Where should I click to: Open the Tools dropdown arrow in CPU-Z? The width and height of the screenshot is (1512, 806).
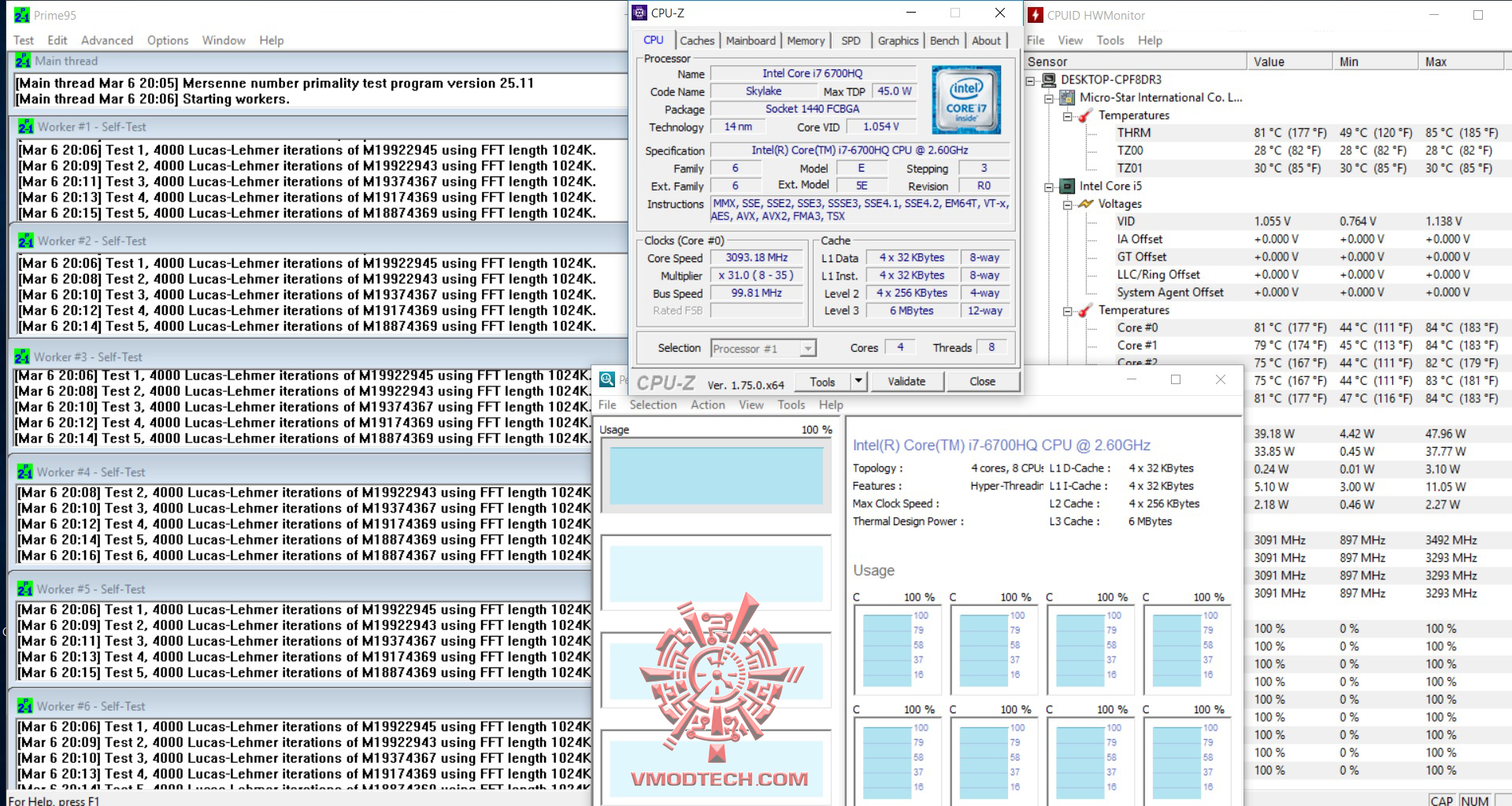click(x=857, y=381)
